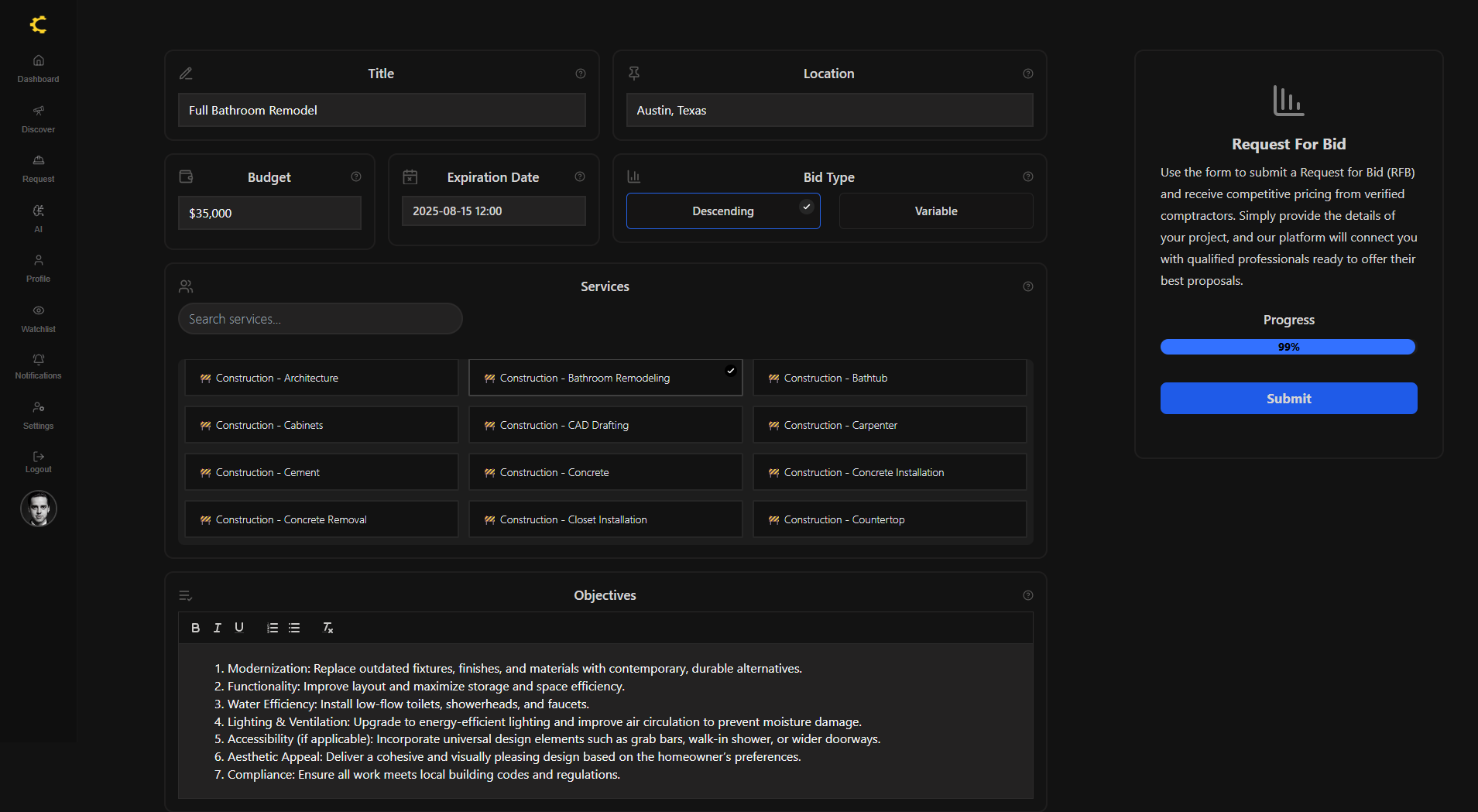The height and width of the screenshot is (812, 1478).
Task: Select Construction - Closet Installation service
Action: tap(605, 519)
